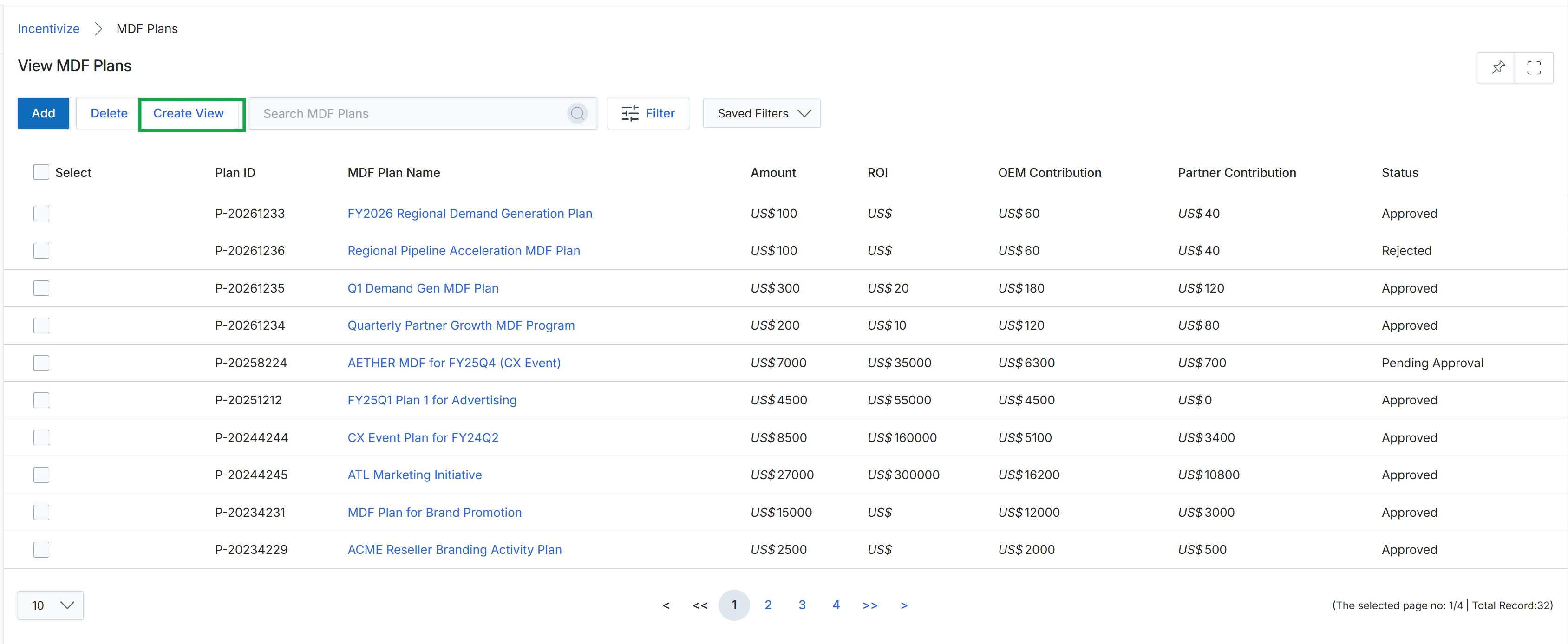
Task: Go to page 3
Action: pos(802,605)
